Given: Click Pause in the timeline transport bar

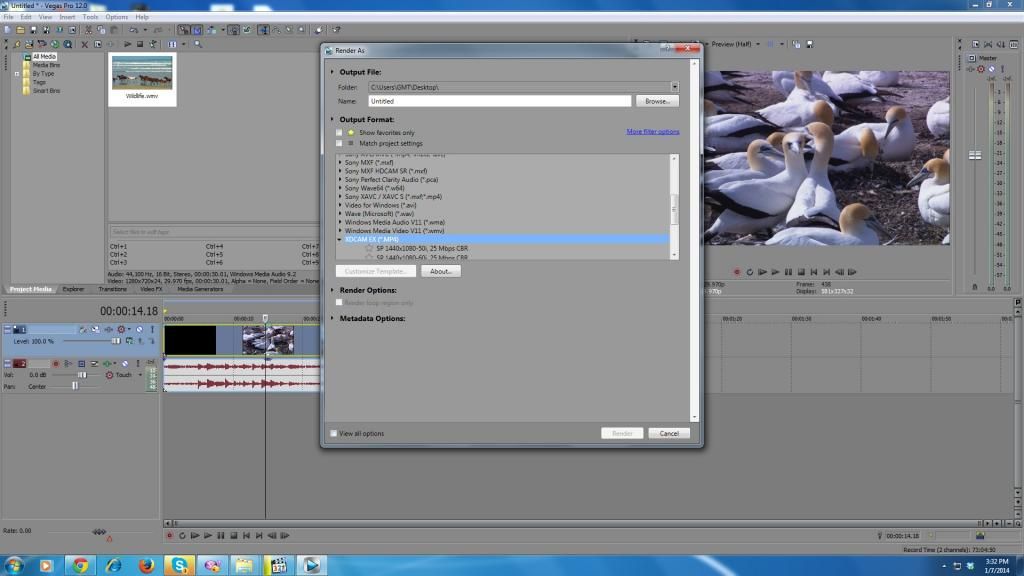Looking at the screenshot, I should point(221,536).
